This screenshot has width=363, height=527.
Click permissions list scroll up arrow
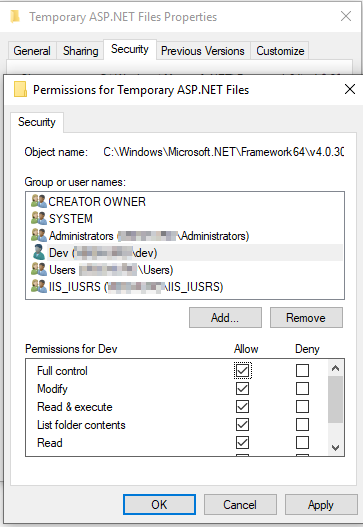335,368
